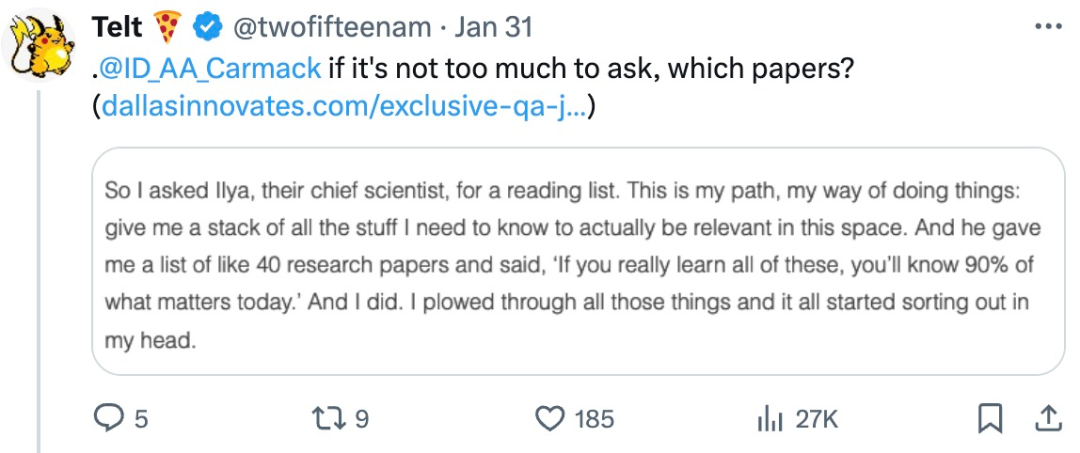Open the three-dot more options menu
The width and height of the screenshot is (1080, 453).
coord(1049,26)
